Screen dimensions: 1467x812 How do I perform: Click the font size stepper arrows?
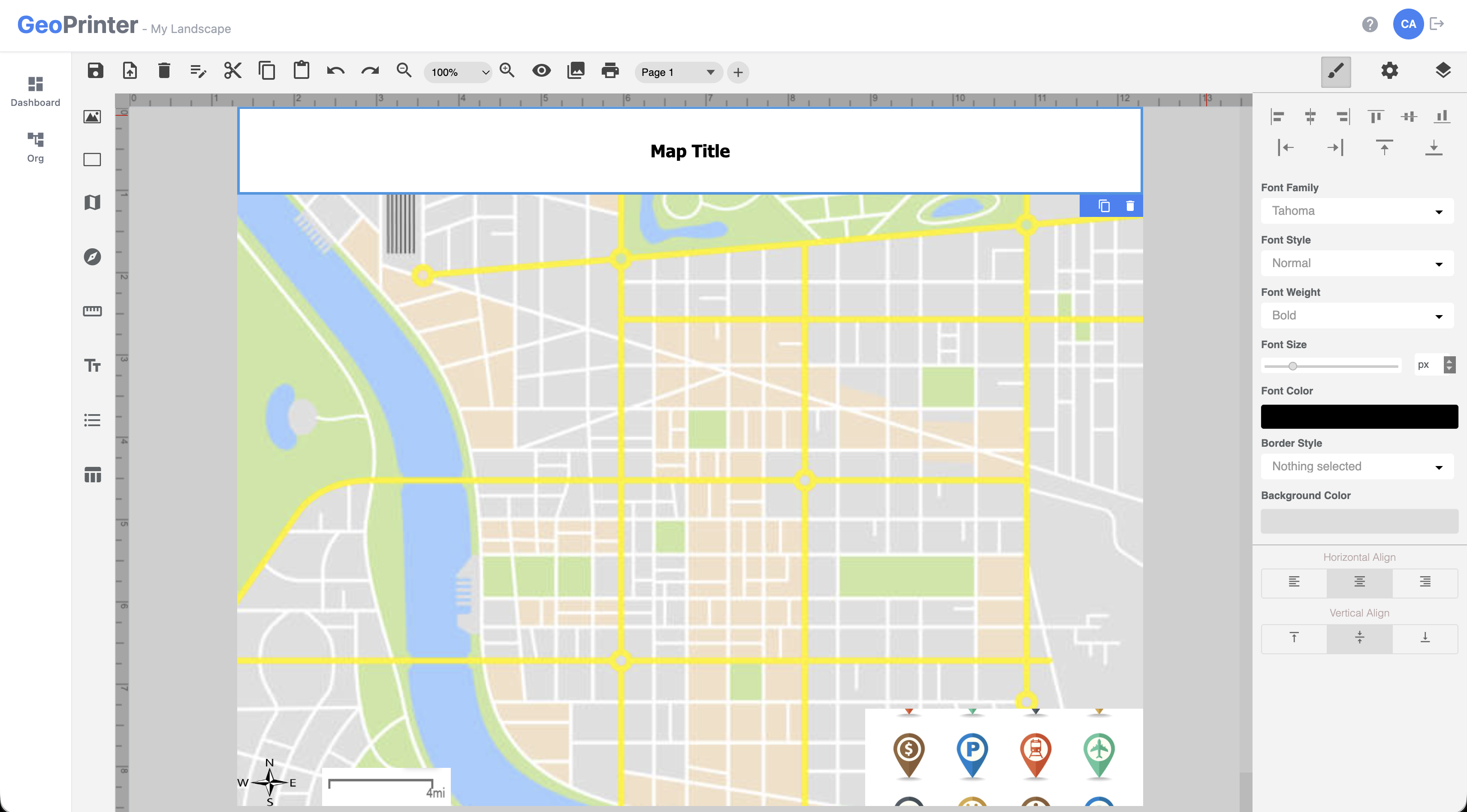coord(1449,365)
